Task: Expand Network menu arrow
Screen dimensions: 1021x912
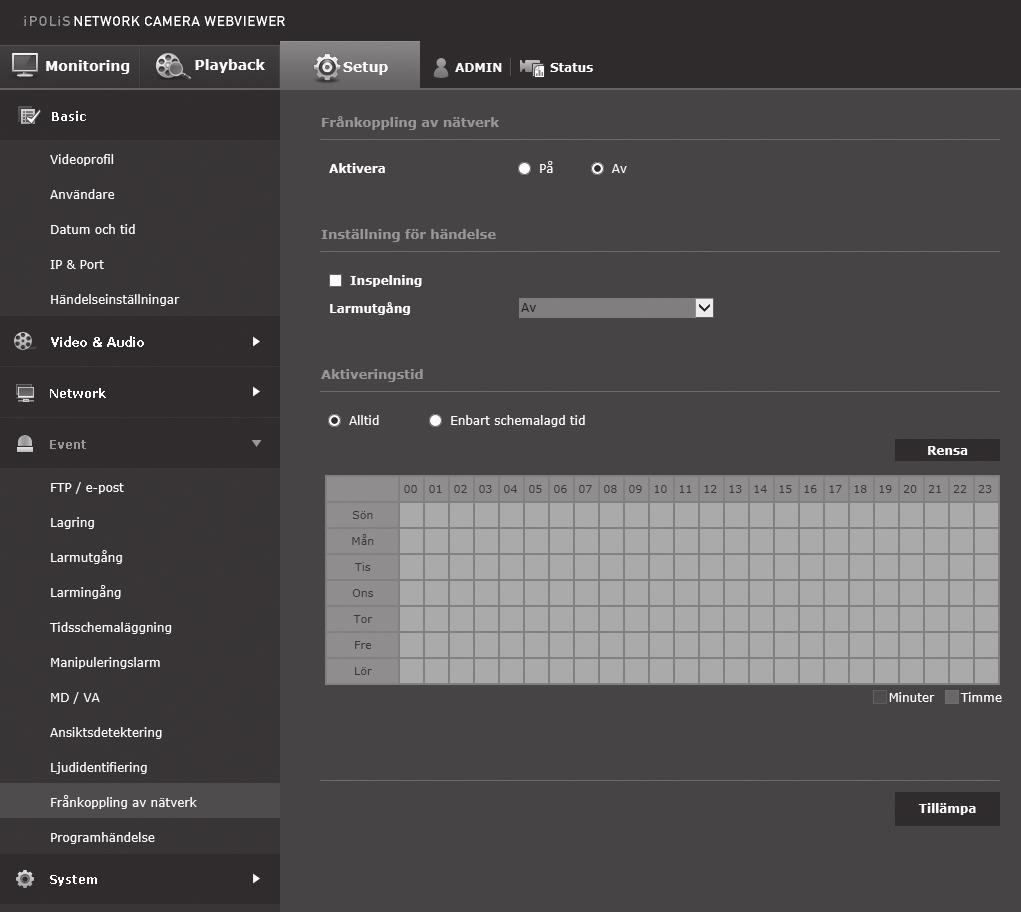Action: click(x=256, y=391)
